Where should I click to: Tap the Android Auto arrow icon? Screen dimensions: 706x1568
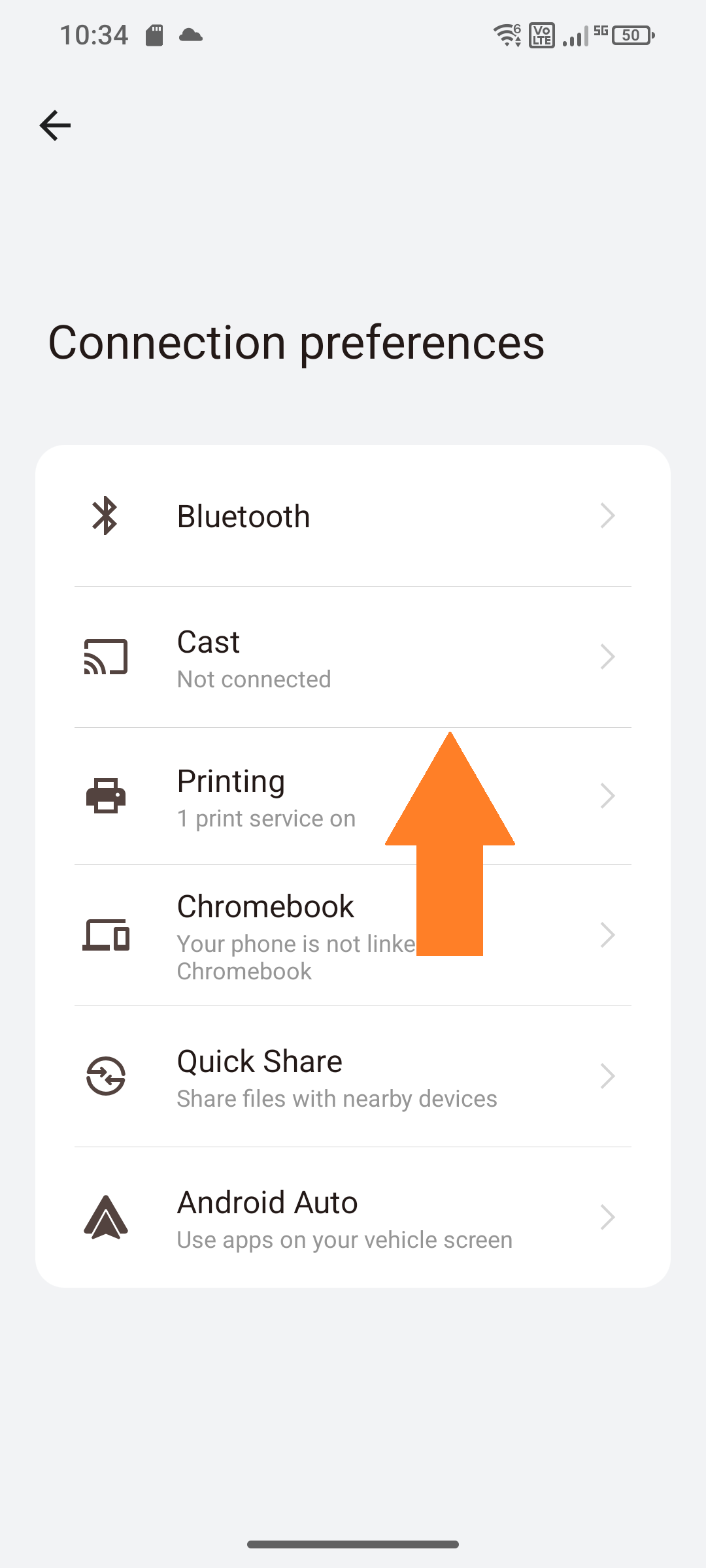[106, 1217]
